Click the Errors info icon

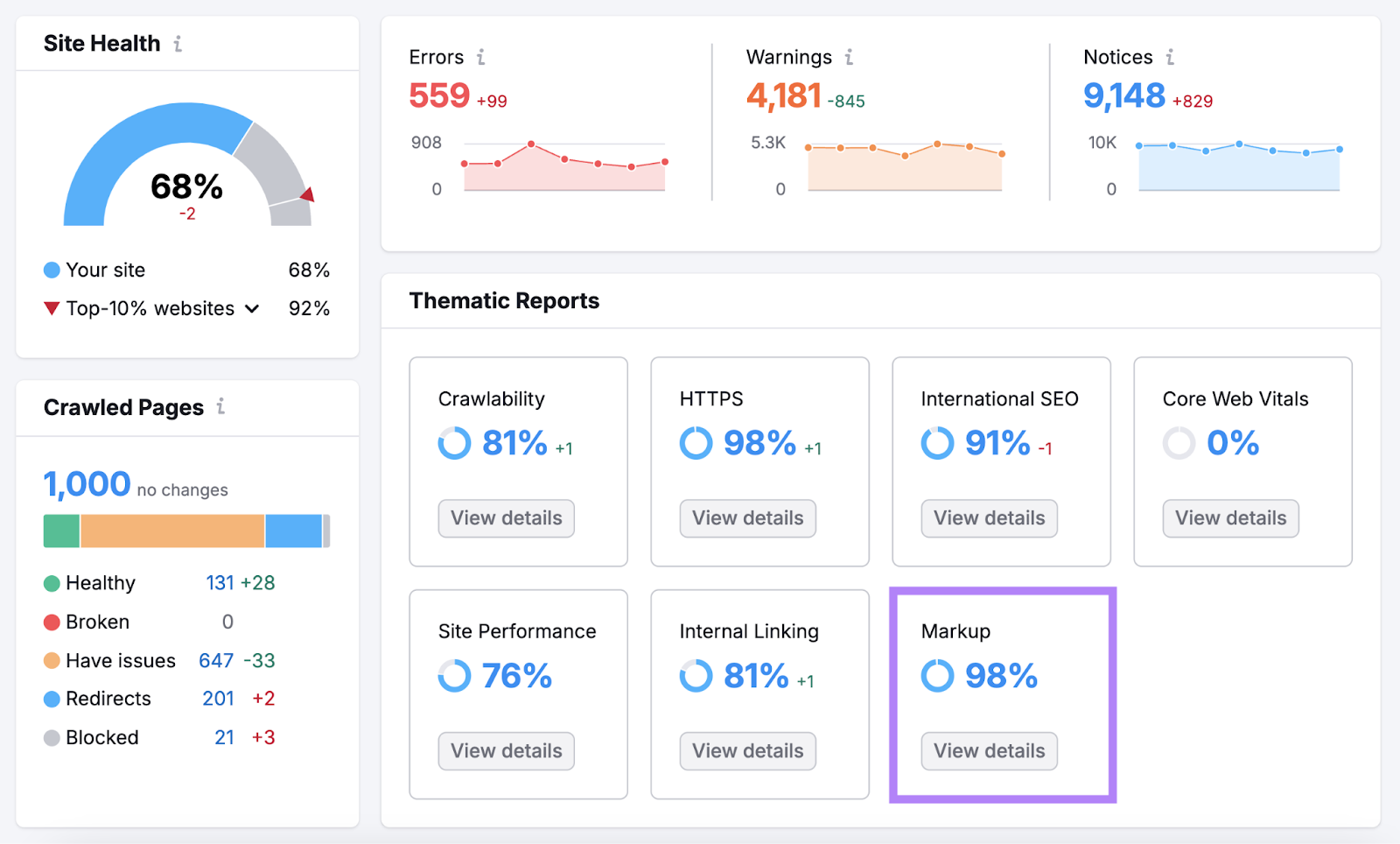coord(480,57)
